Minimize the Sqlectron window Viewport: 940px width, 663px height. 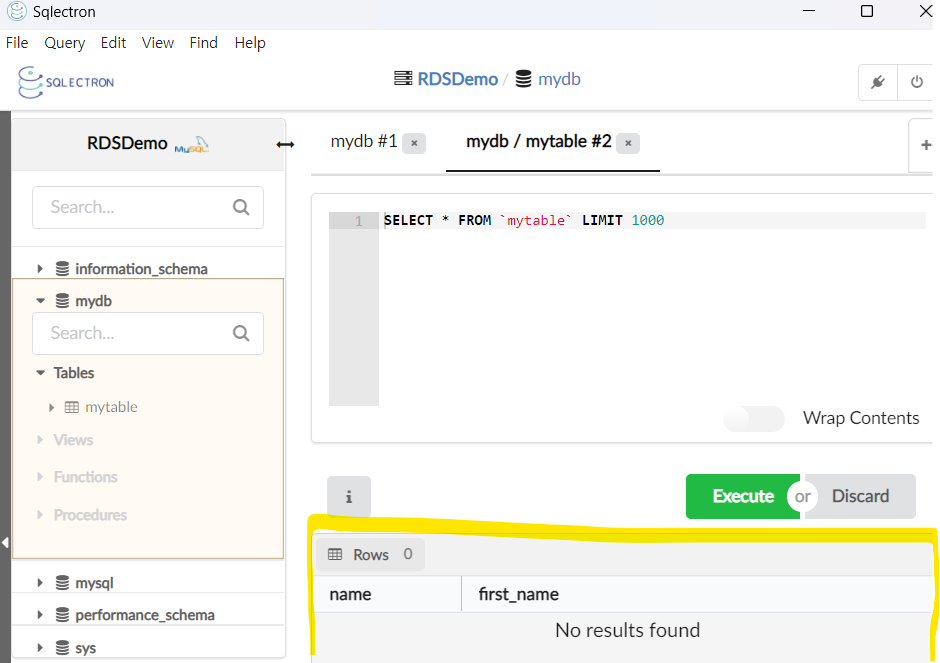pyautogui.click(x=809, y=11)
